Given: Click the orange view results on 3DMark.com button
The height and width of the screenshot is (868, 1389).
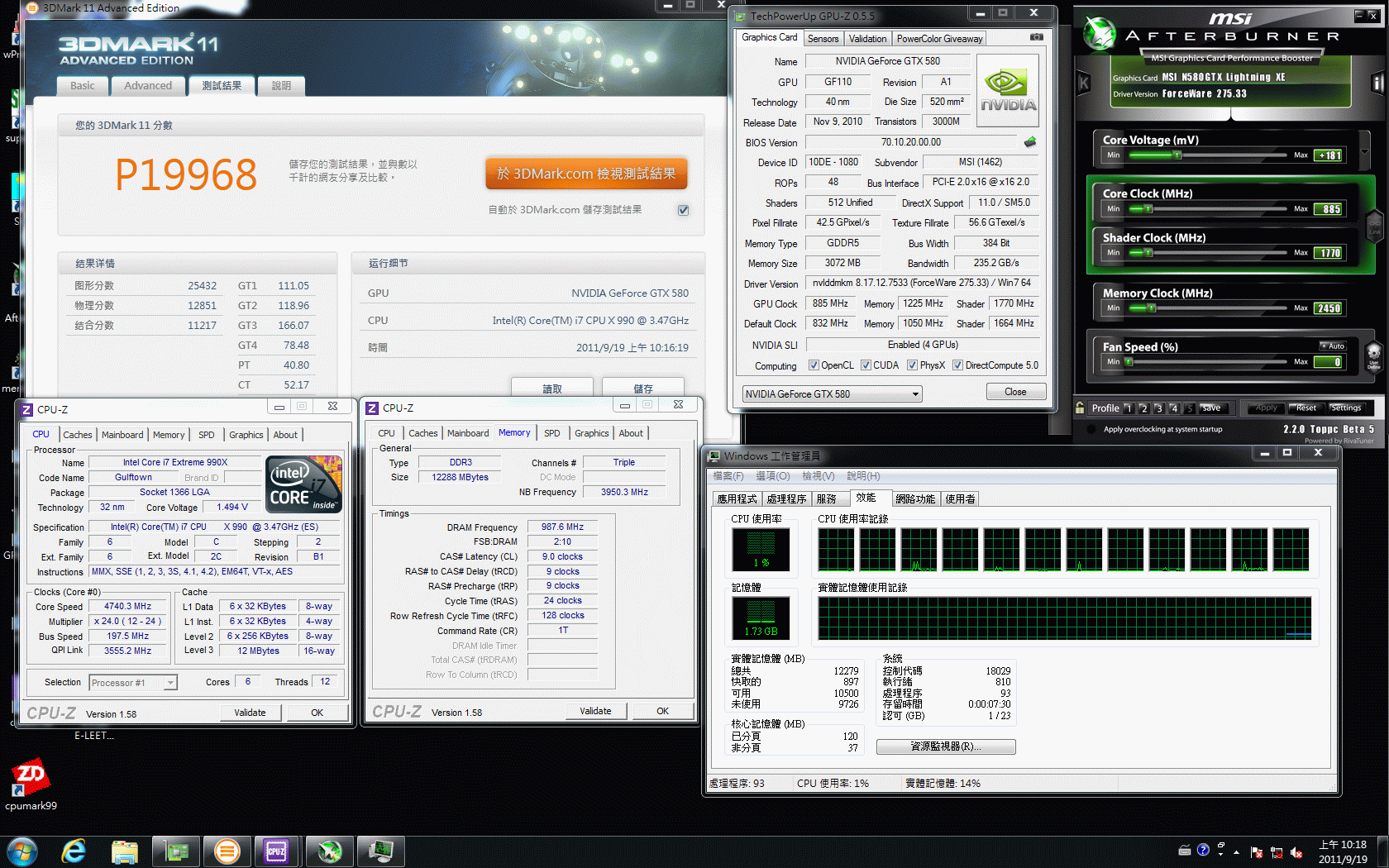Looking at the screenshot, I should (x=586, y=174).
